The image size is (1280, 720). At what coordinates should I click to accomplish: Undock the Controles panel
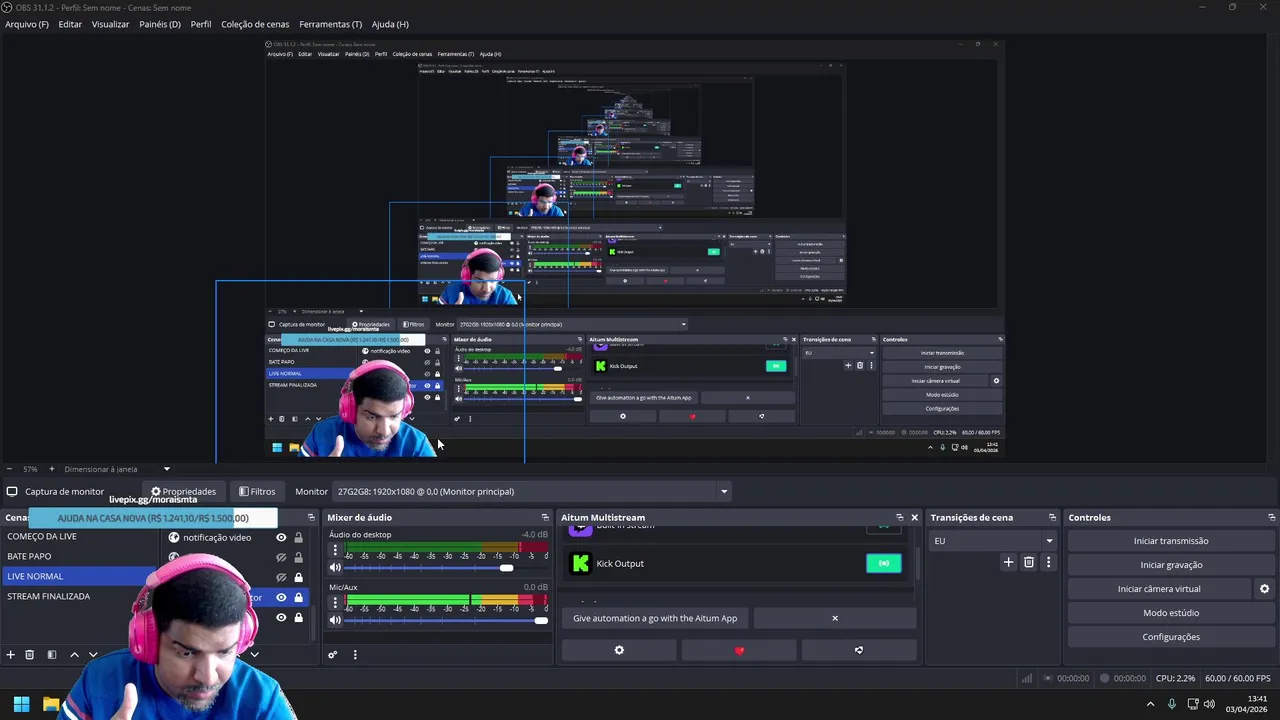(x=1271, y=517)
